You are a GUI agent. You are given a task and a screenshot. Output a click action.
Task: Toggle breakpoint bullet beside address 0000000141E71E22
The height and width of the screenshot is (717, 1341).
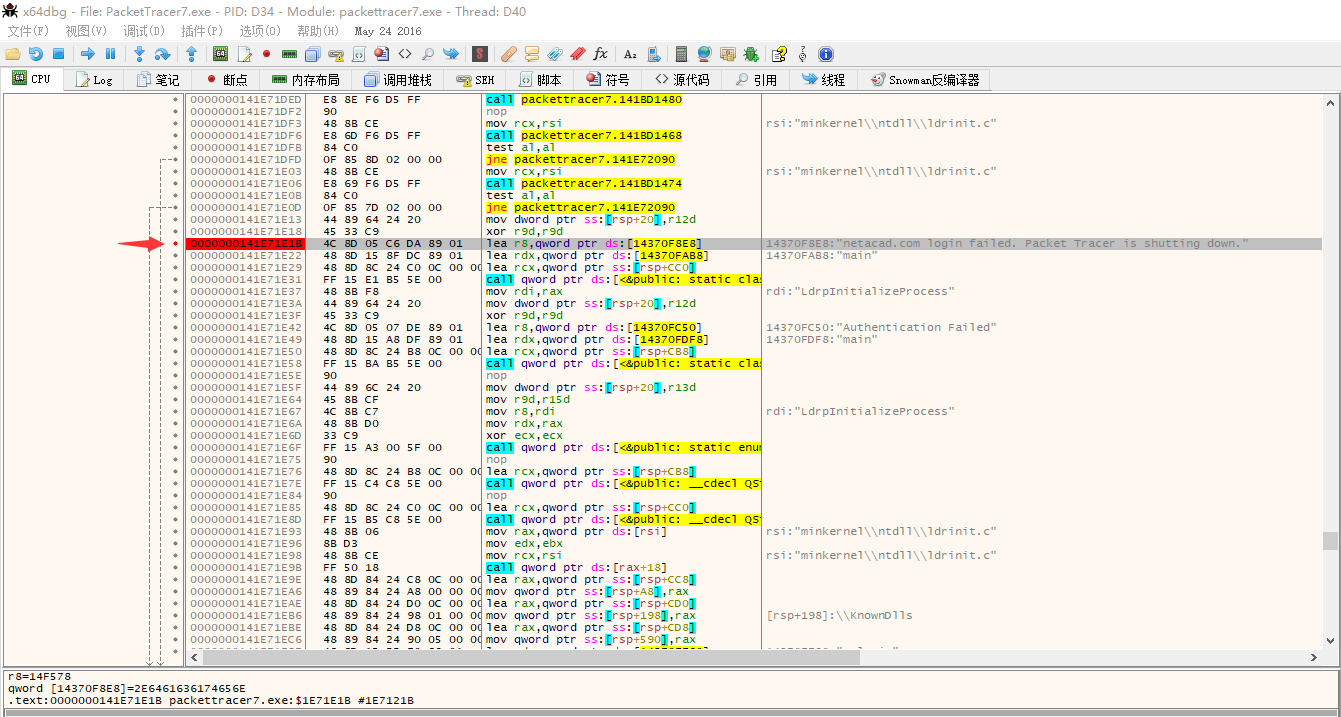tap(176, 256)
